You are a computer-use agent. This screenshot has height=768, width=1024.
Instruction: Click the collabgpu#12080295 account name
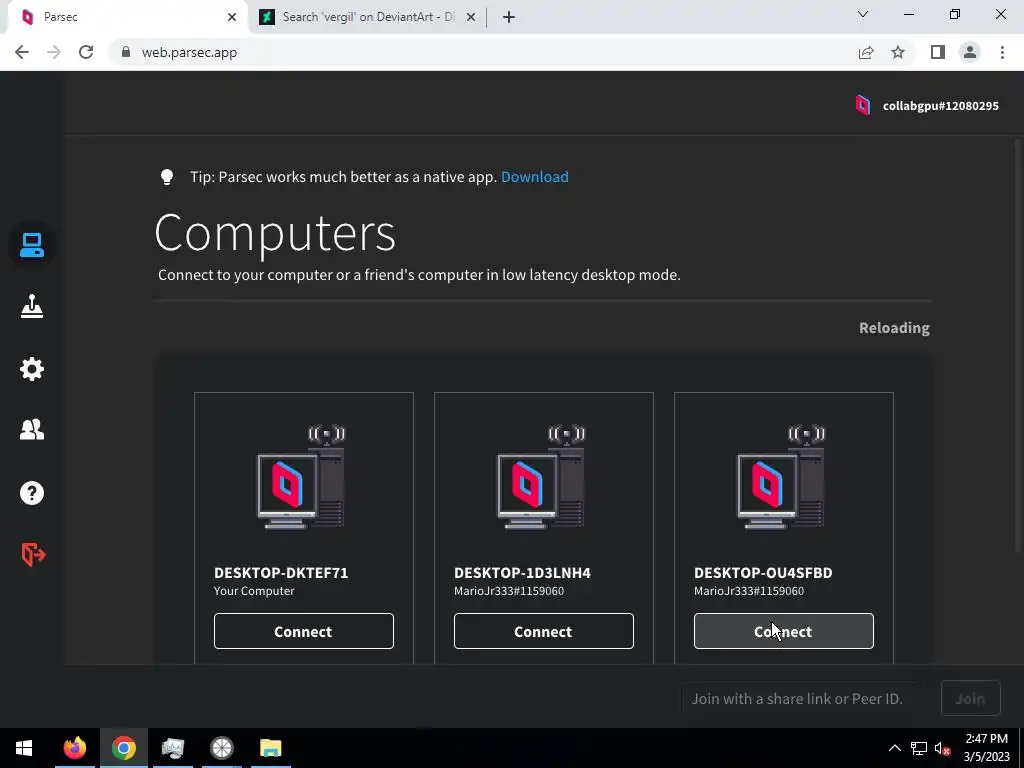(940, 106)
